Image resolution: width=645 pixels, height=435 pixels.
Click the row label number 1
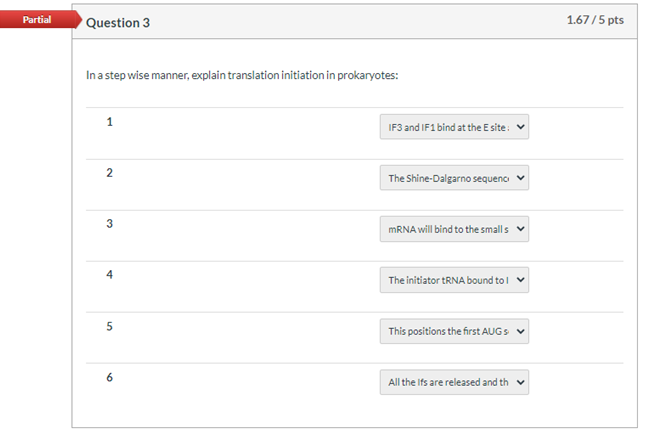tap(110, 122)
